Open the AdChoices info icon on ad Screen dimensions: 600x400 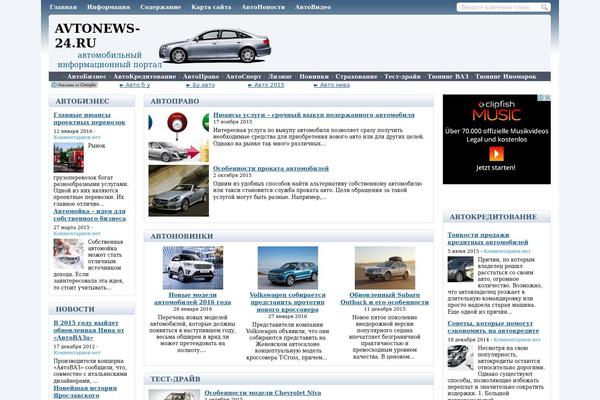point(541,98)
